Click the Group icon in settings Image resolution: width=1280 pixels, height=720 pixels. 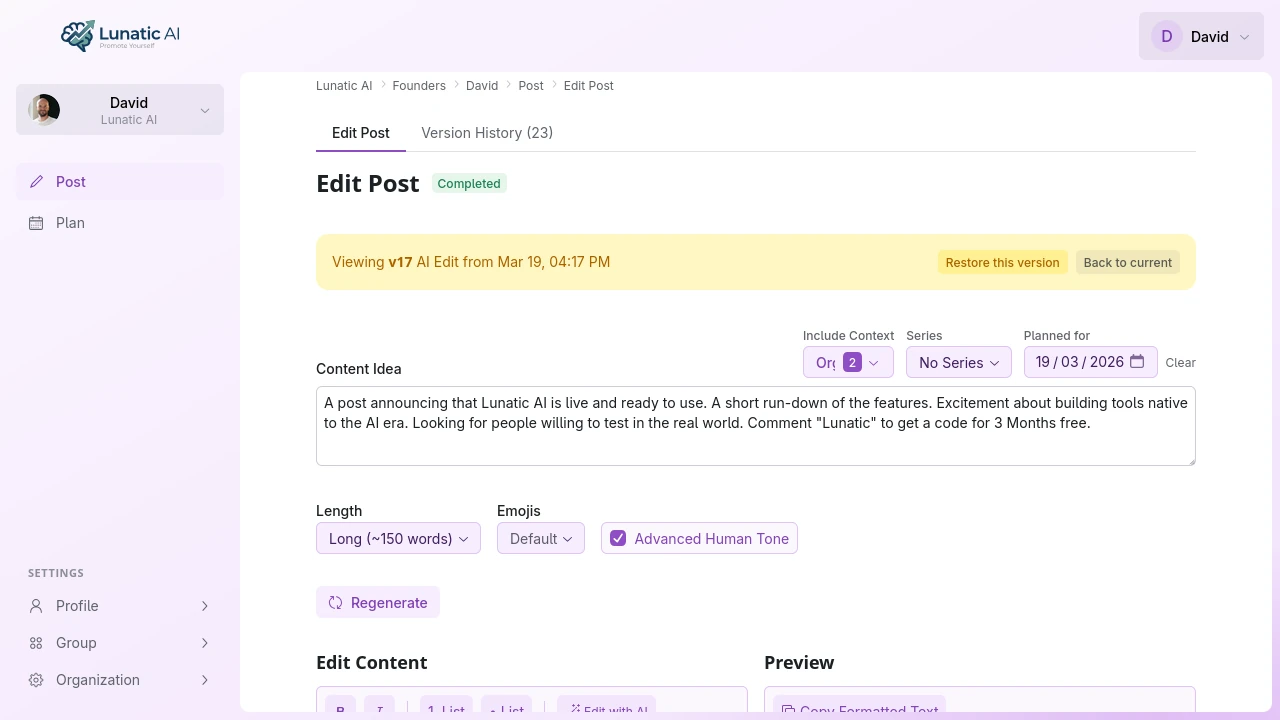click(36, 642)
